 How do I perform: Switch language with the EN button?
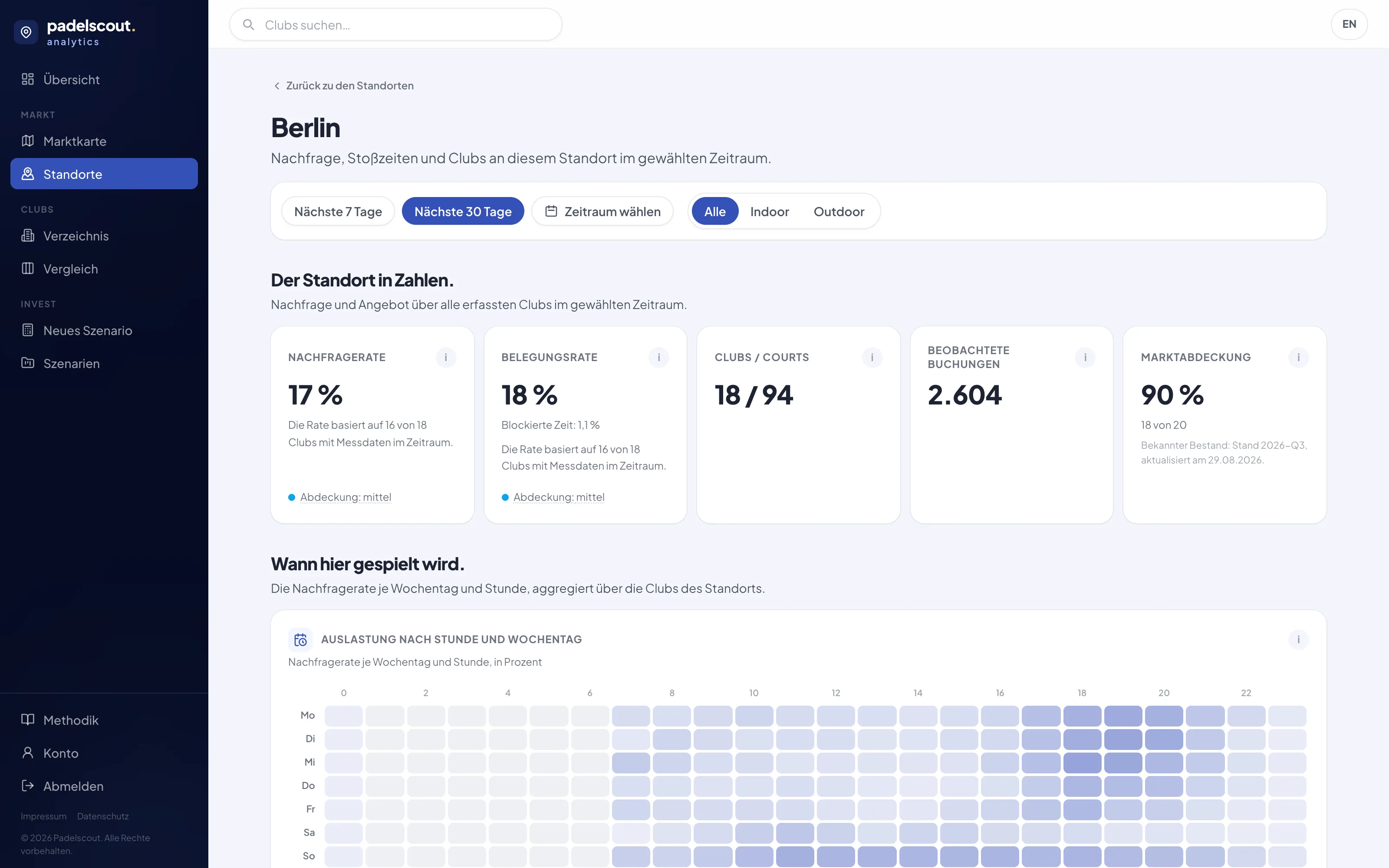(x=1349, y=24)
